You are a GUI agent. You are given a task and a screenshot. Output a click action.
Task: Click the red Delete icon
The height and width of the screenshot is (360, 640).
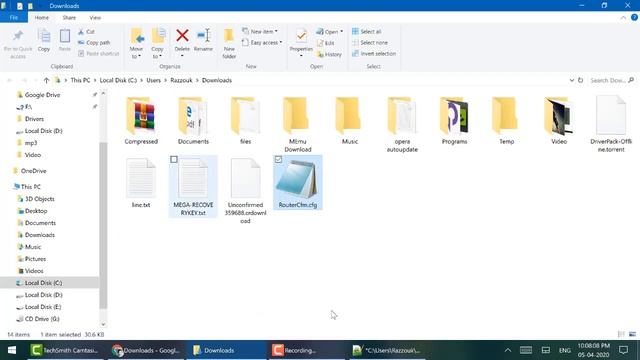pos(182,36)
